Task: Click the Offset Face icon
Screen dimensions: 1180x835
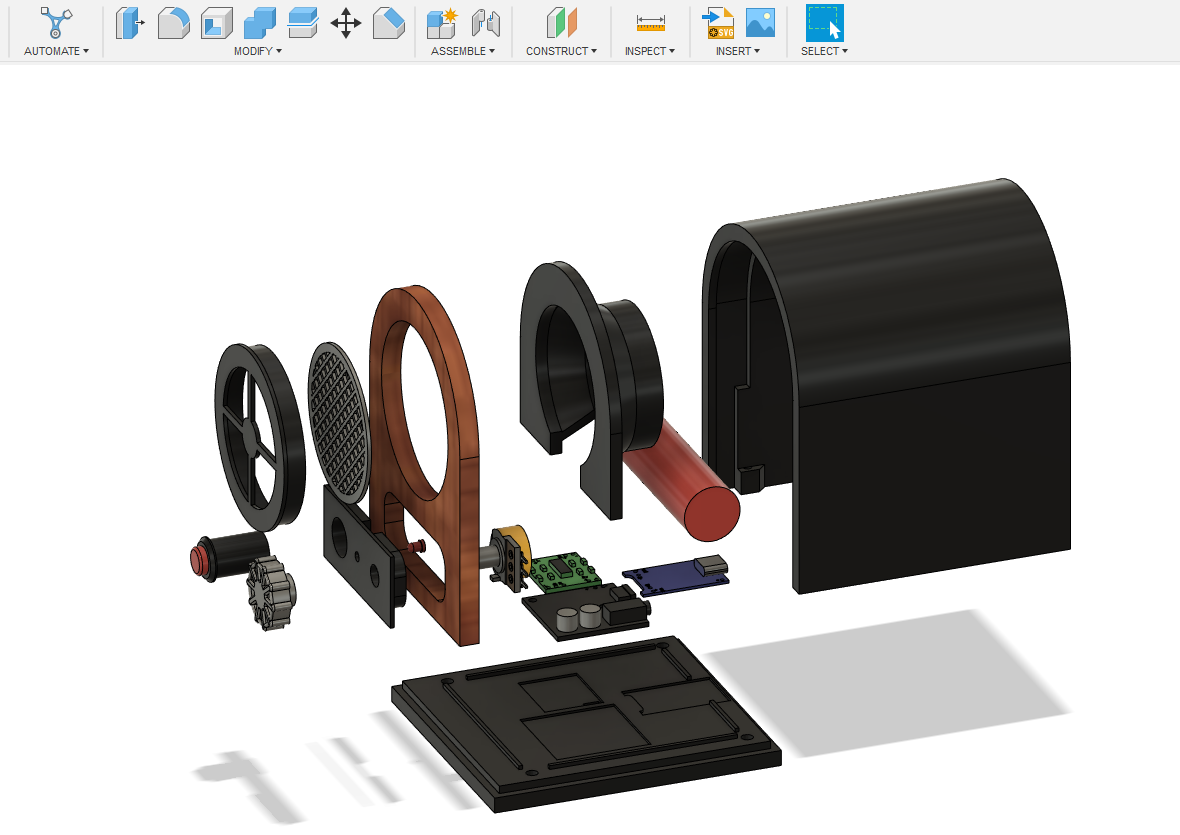Action: point(303,23)
